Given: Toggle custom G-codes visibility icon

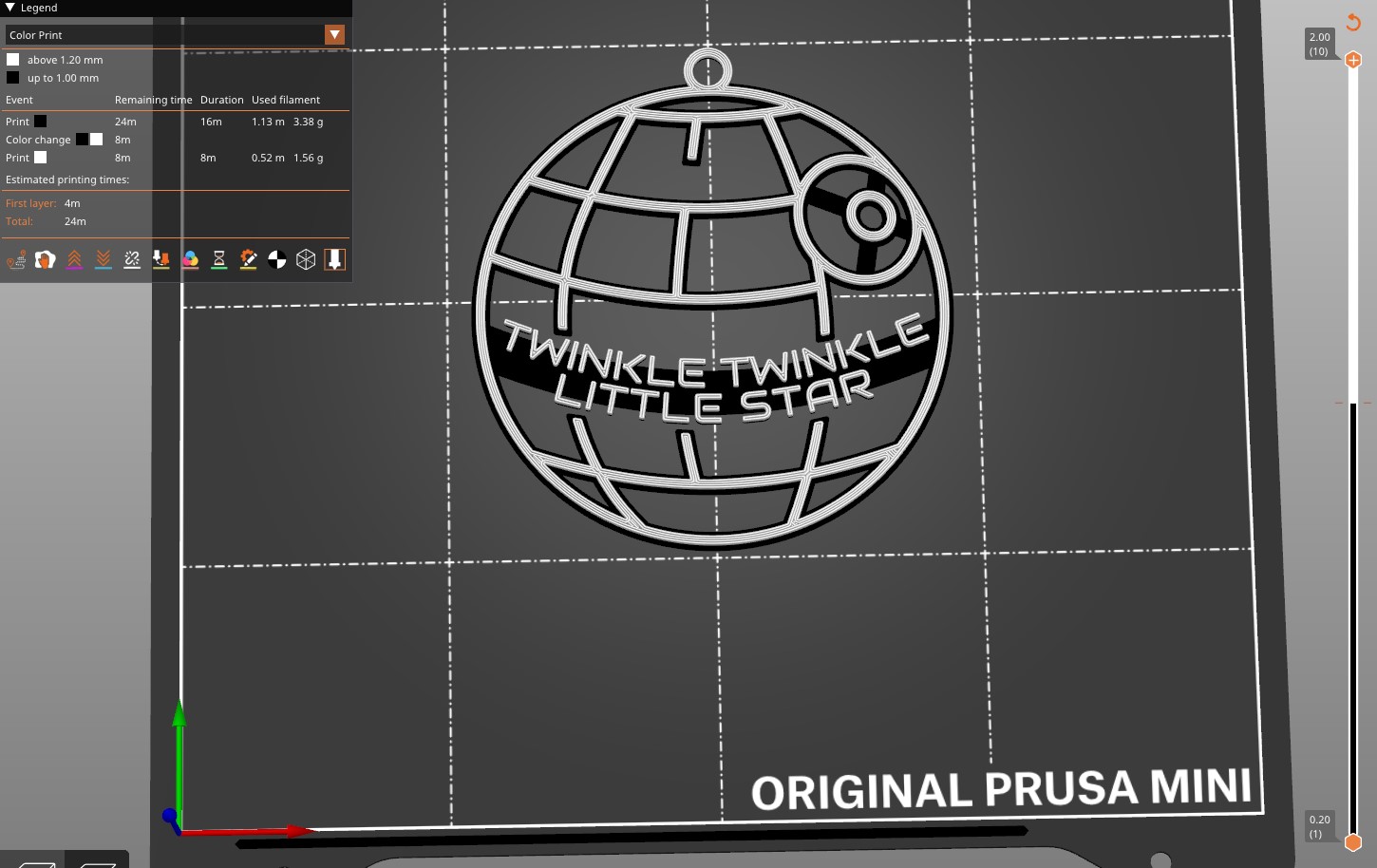Looking at the screenshot, I should [248, 259].
